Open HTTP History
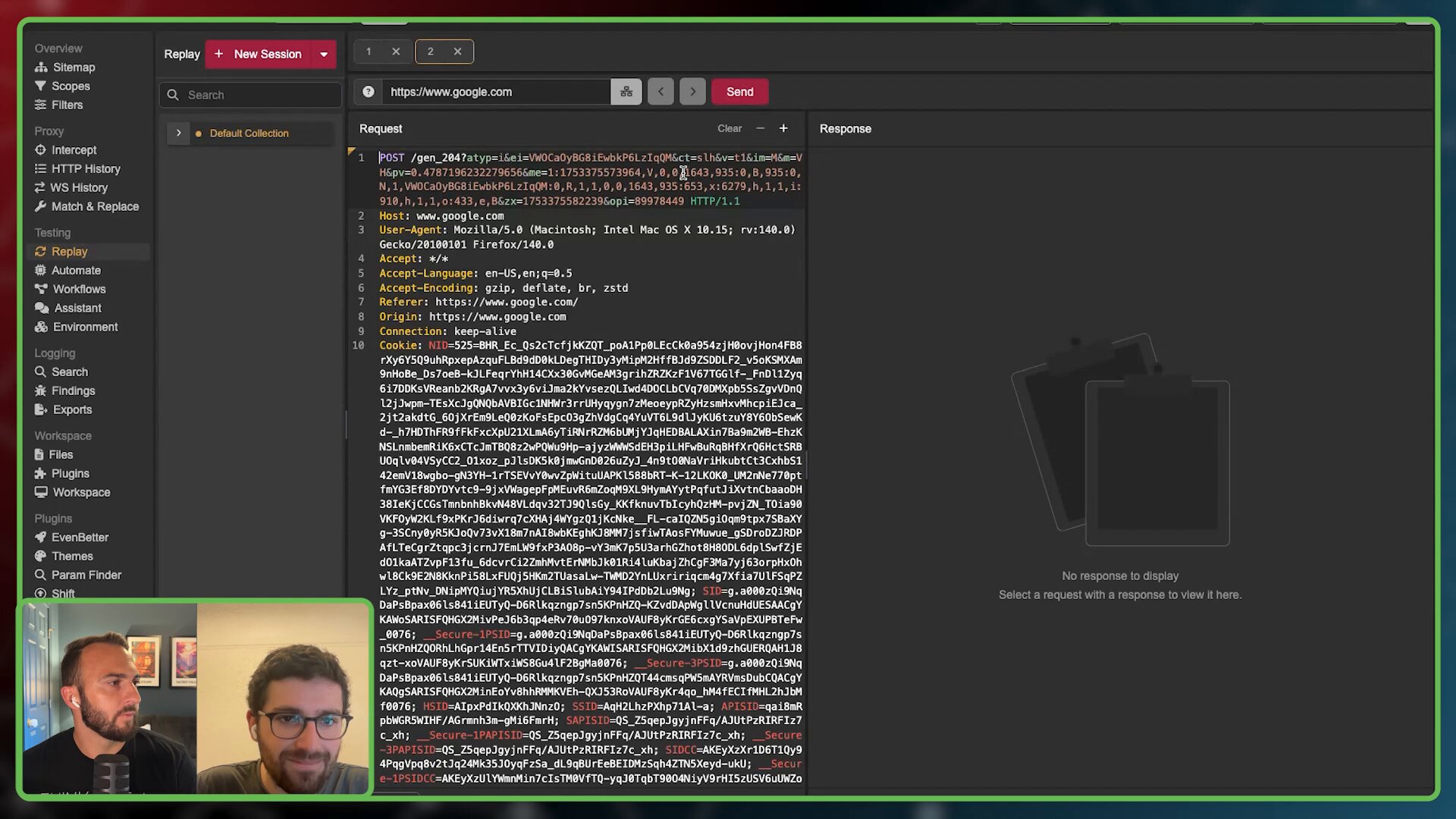The width and height of the screenshot is (1456, 819). tap(86, 169)
